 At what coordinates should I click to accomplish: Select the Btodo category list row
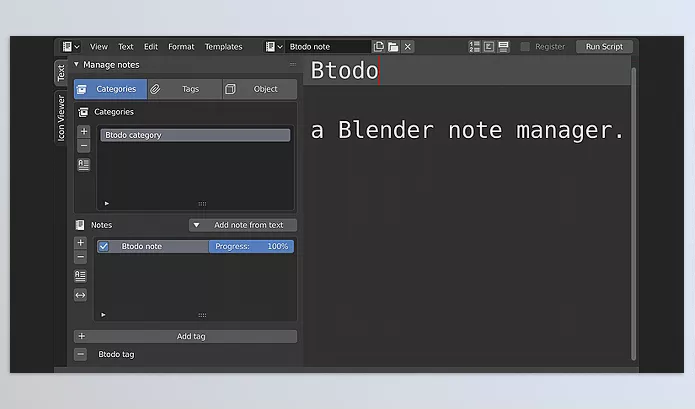195,135
